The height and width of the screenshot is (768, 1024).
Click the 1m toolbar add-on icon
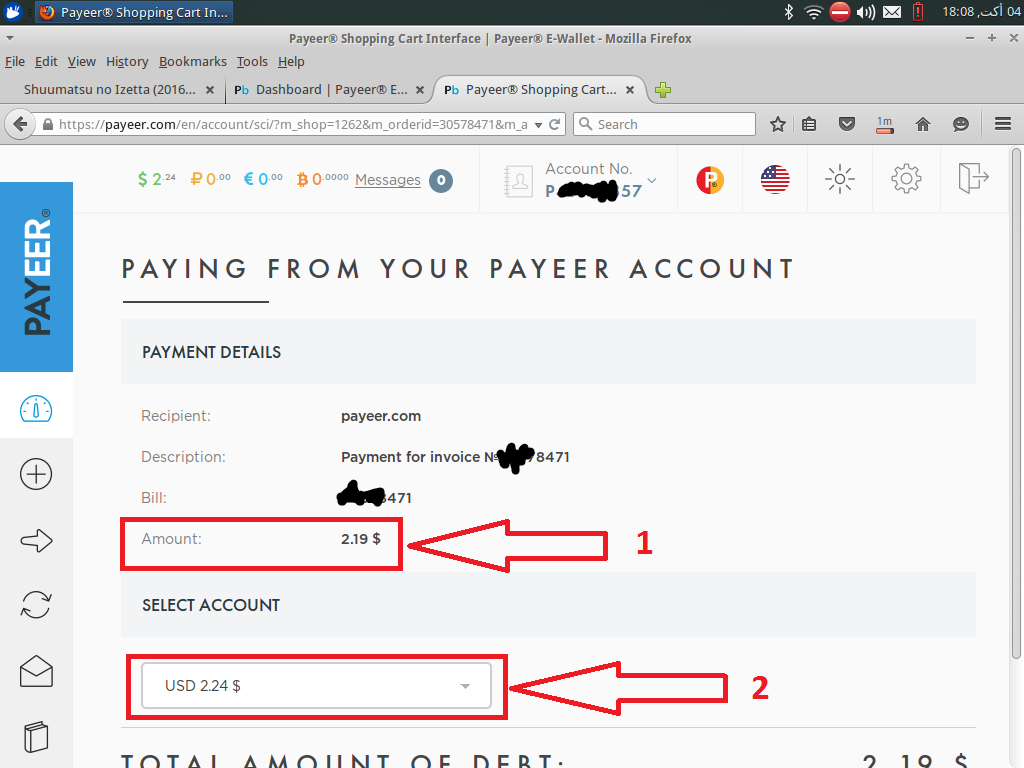pyautogui.click(x=885, y=124)
